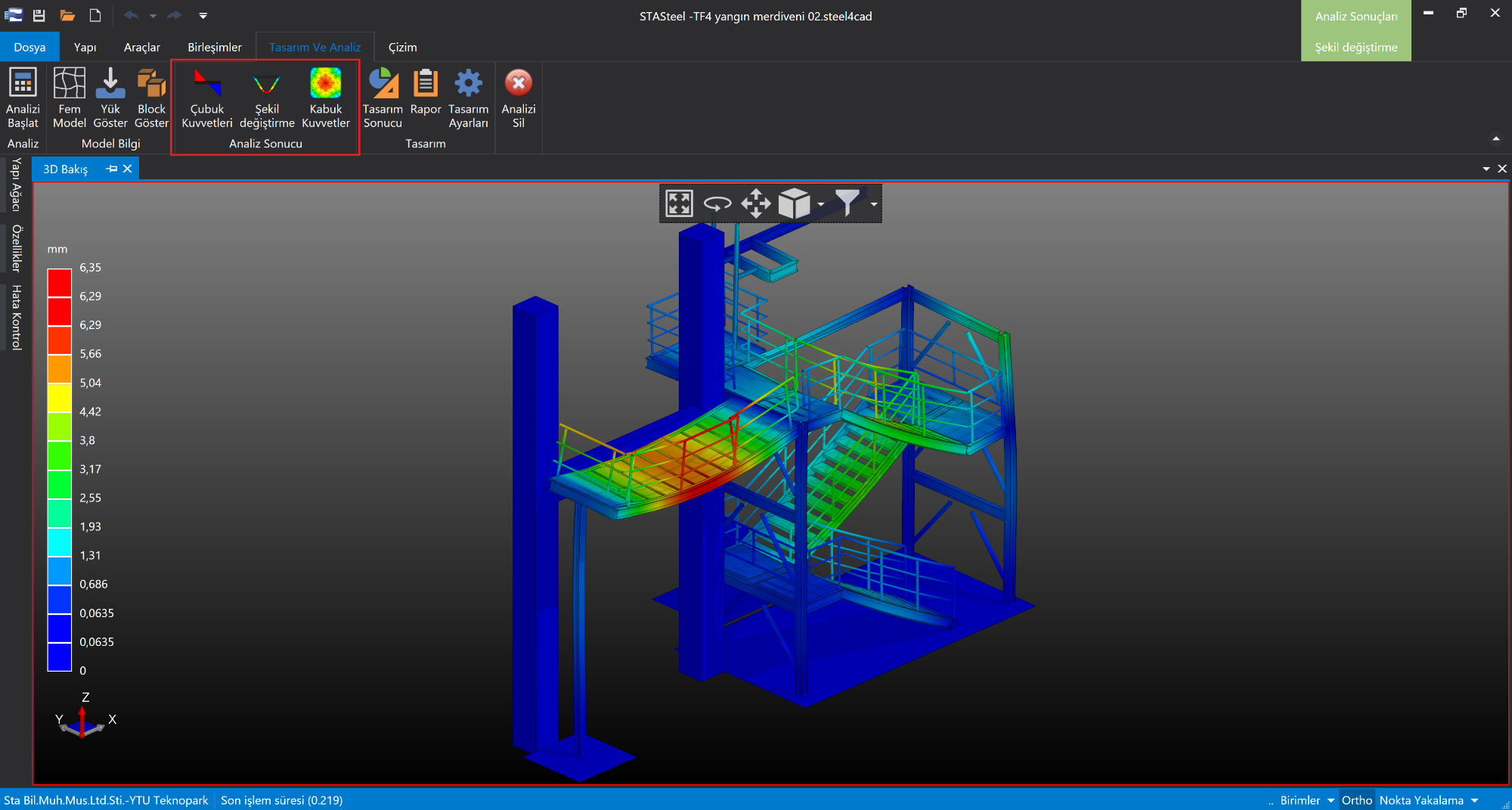This screenshot has width=1512, height=810.
Task: Expand the Birimler dropdown
Action: point(1331,800)
